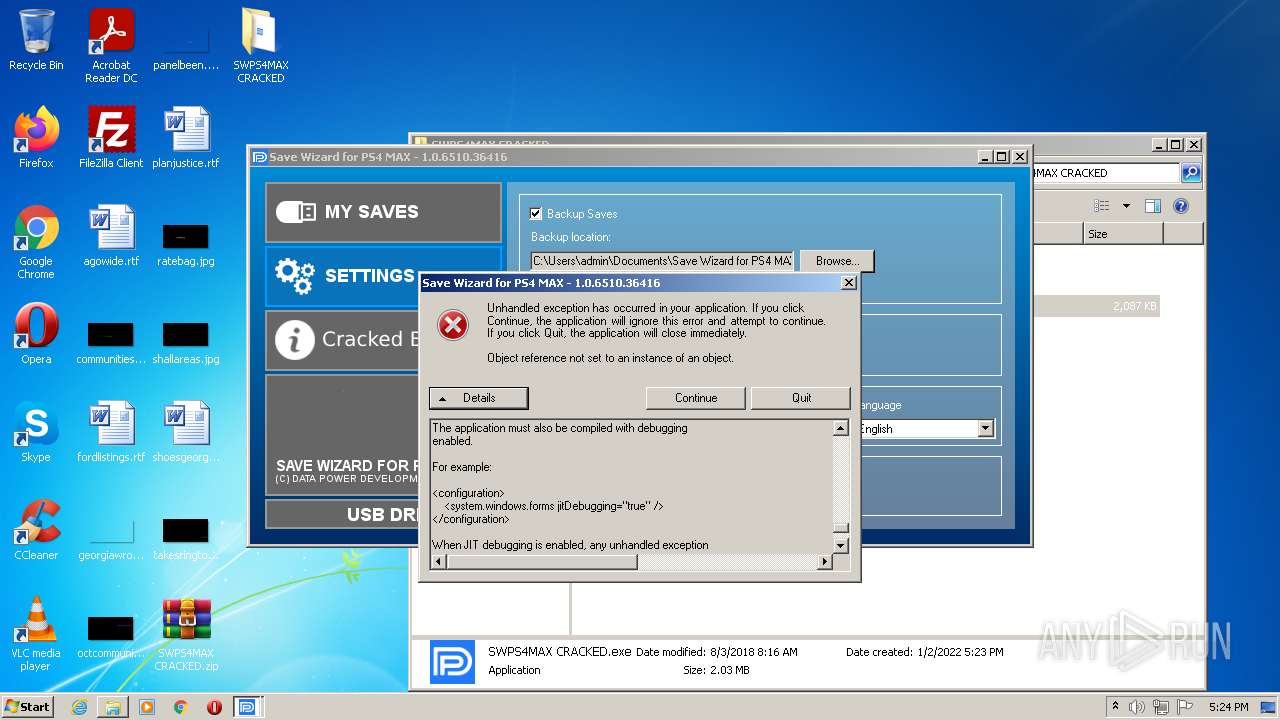Toggle the preview pane icon in Explorer

1152,206
